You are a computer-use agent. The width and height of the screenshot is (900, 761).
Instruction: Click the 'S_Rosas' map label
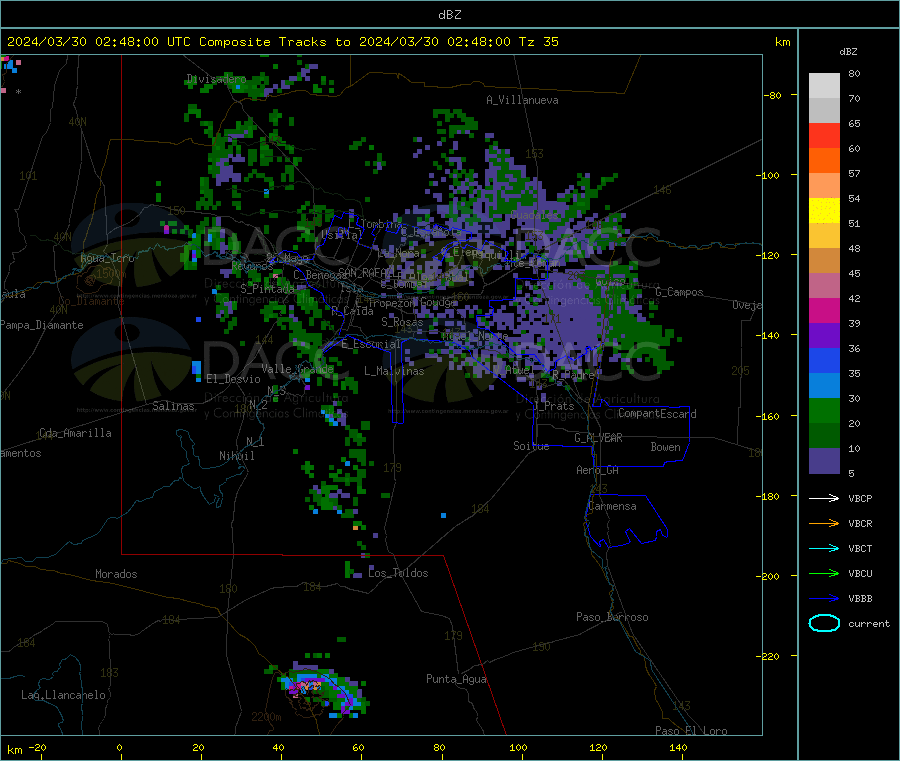402,322
